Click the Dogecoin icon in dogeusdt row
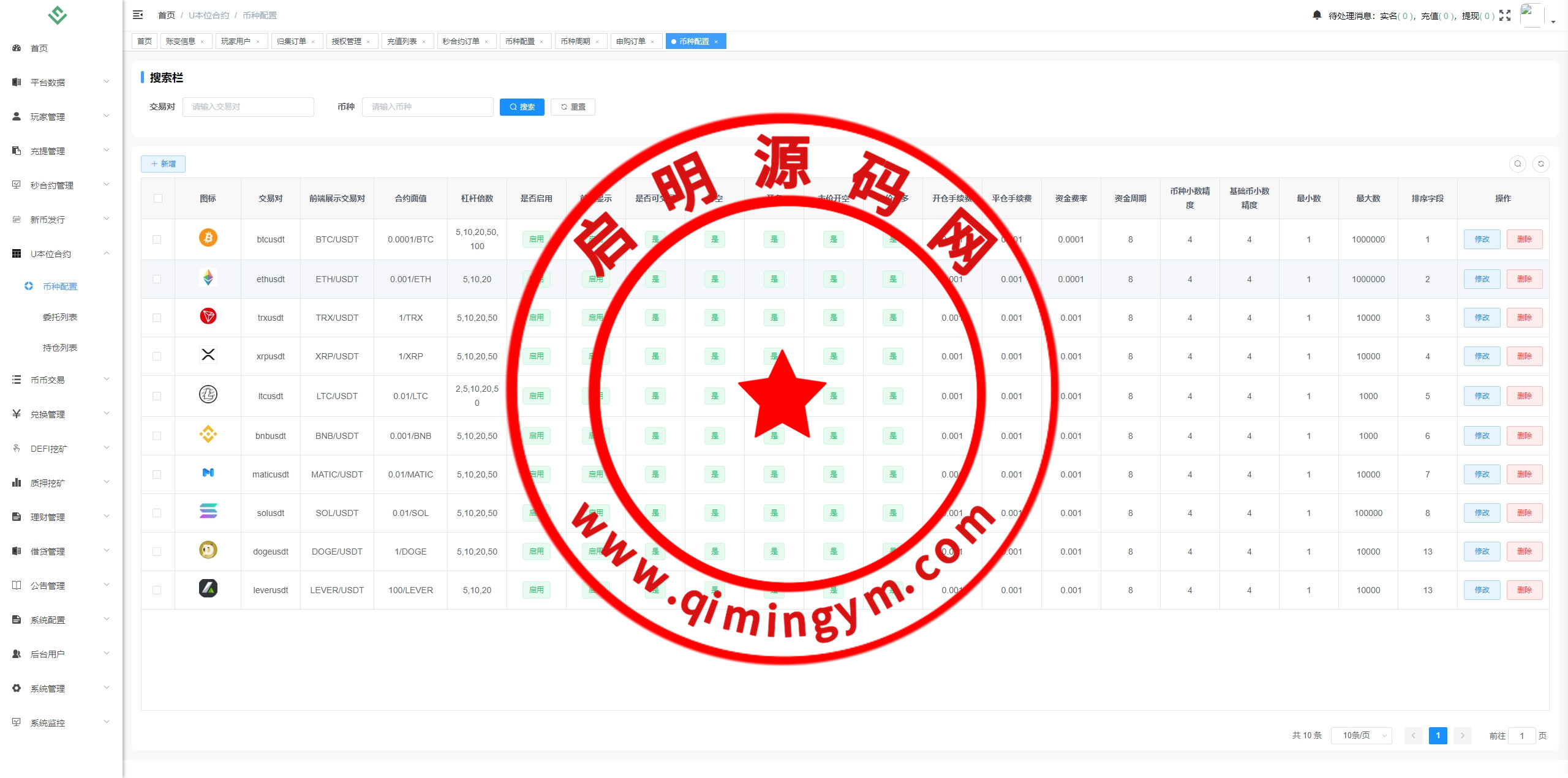This screenshot has width=1568, height=778. 208,550
